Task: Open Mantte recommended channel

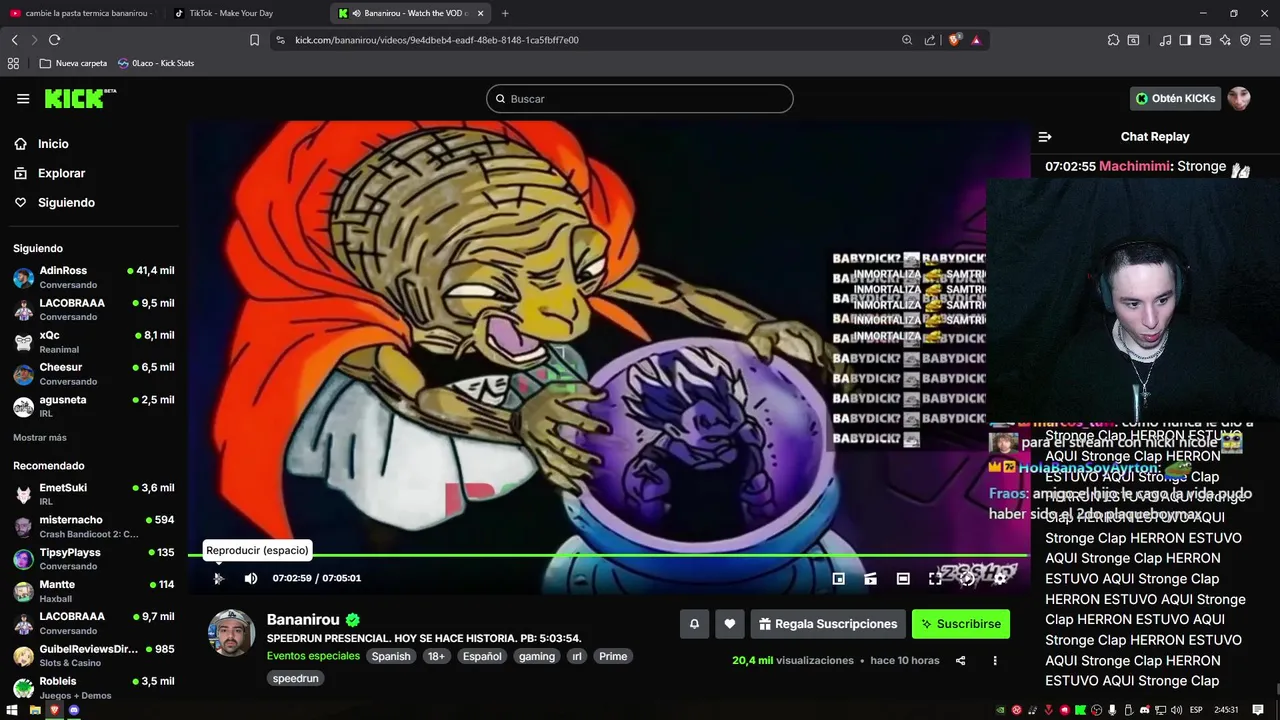Action: [93, 591]
